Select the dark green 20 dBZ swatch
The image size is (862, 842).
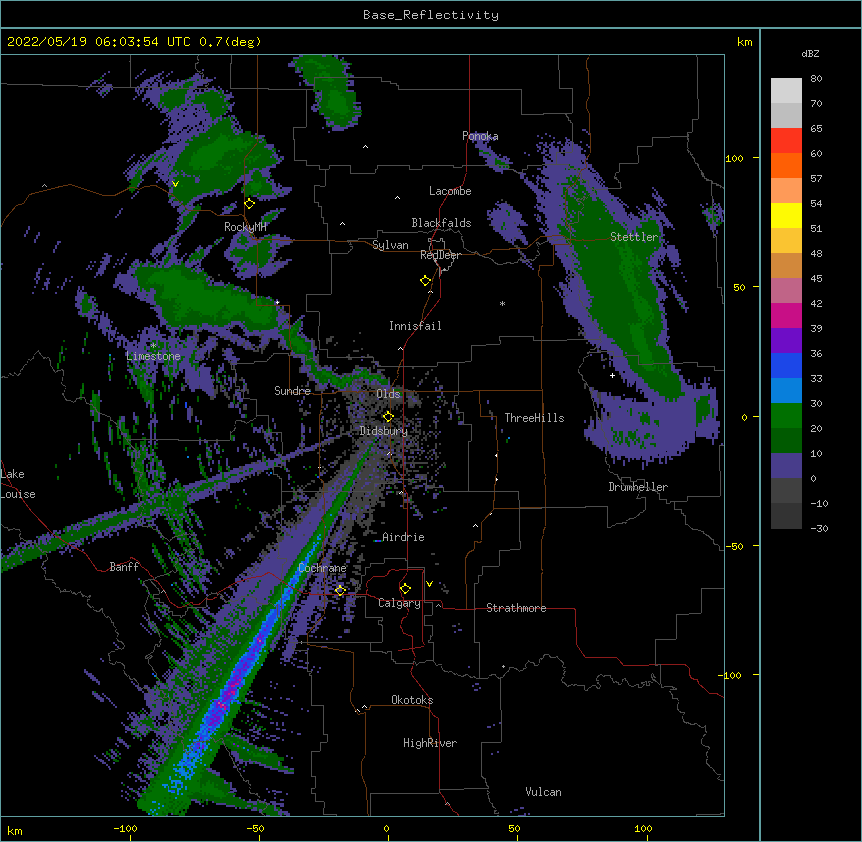(786, 441)
